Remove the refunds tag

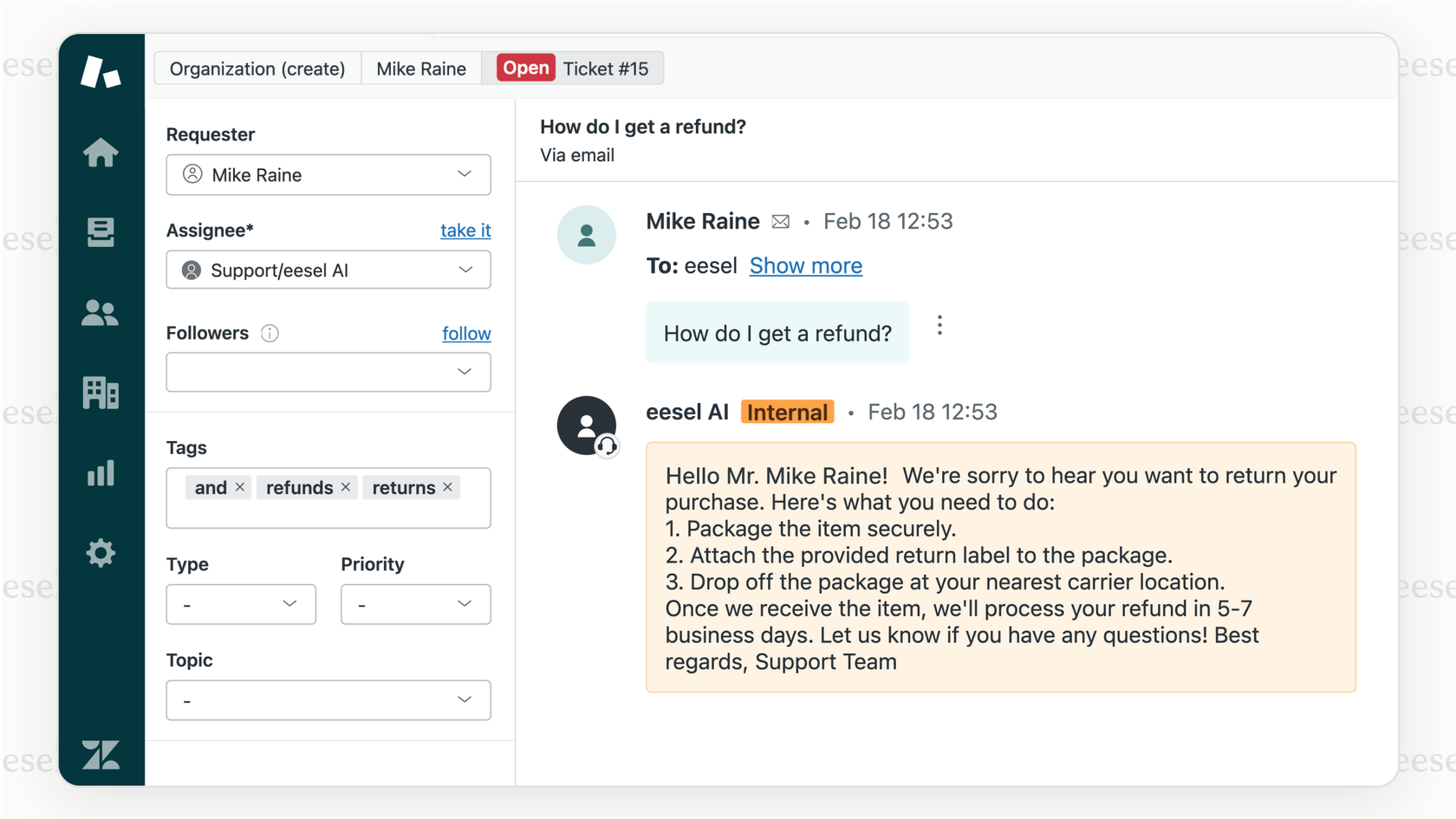click(345, 487)
